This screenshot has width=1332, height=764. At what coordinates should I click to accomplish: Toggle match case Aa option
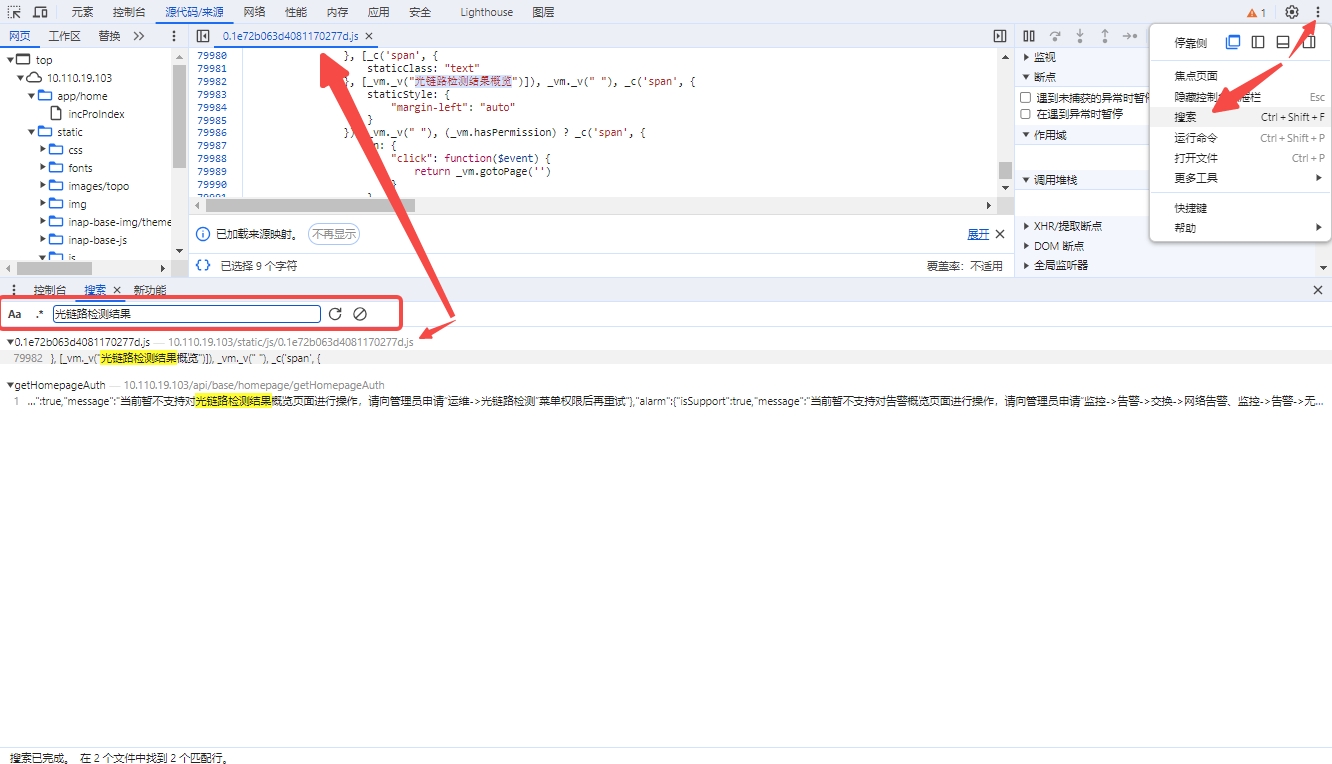[x=15, y=314]
